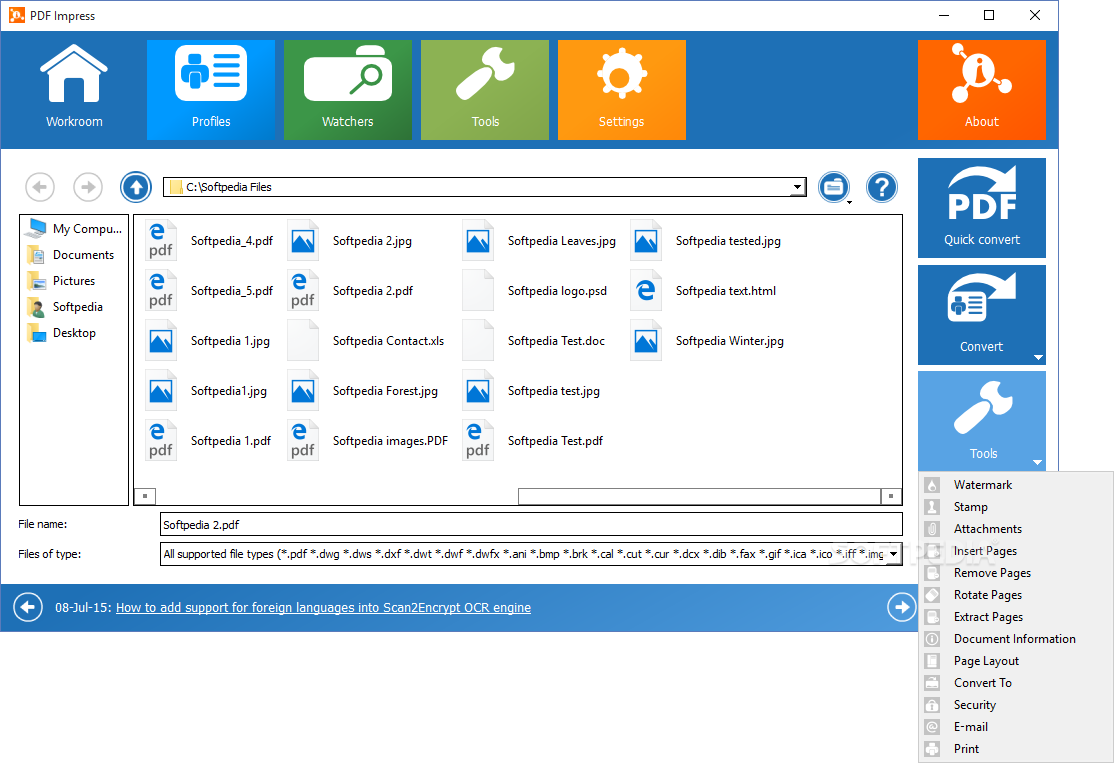Choose E-mail menu entry
This screenshot has height=763, width=1114.
click(1016, 727)
